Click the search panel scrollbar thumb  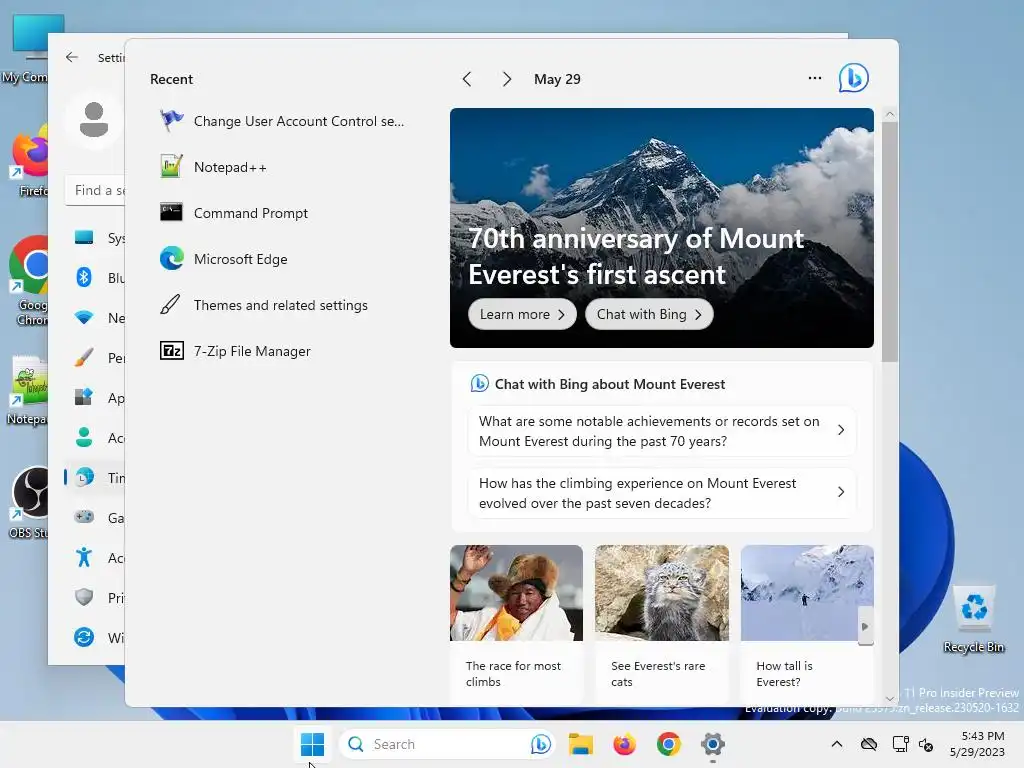tap(889, 242)
